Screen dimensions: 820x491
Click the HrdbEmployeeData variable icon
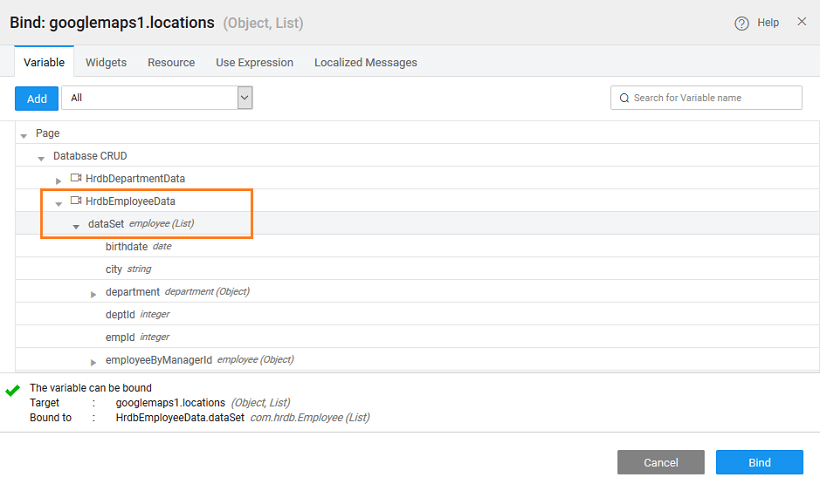coord(76,201)
